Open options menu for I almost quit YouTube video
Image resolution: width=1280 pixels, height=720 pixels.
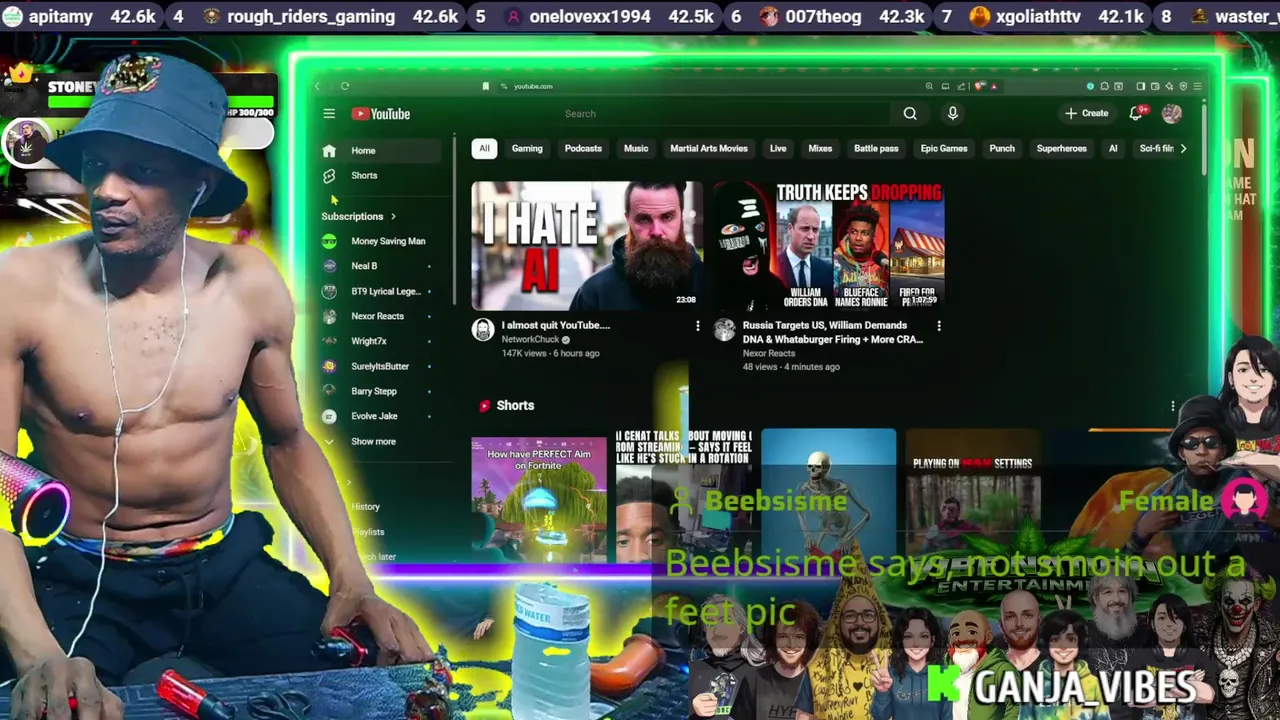click(x=698, y=326)
